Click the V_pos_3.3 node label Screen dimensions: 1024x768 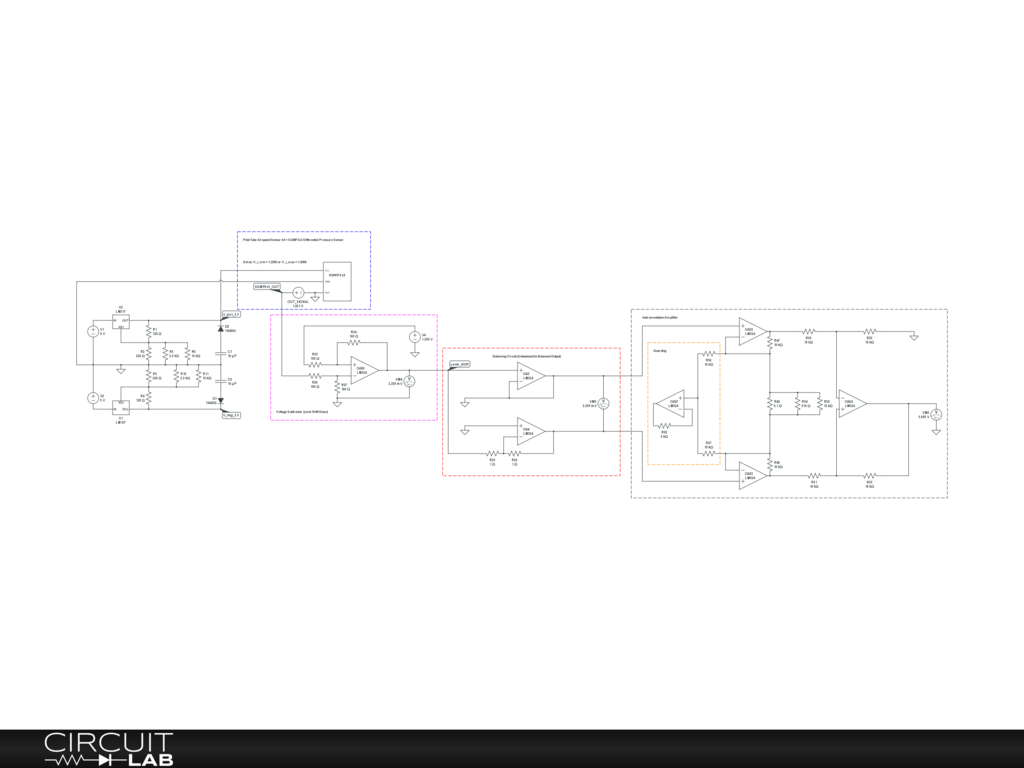click(231, 314)
